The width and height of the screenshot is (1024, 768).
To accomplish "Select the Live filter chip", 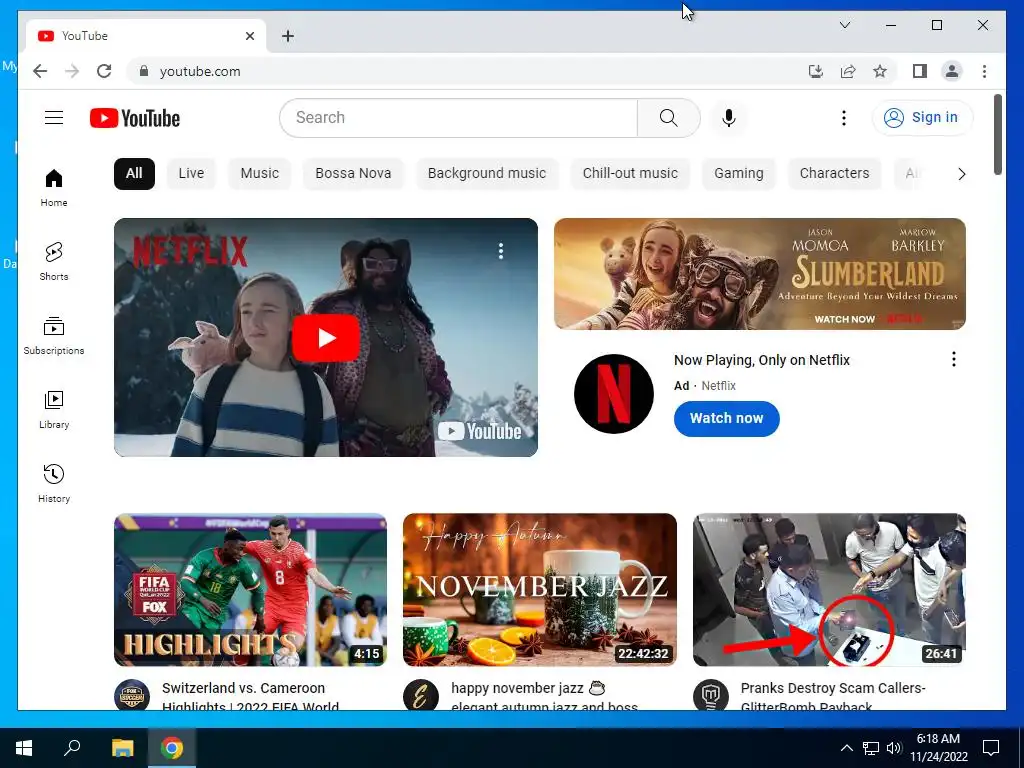I will point(191,174).
